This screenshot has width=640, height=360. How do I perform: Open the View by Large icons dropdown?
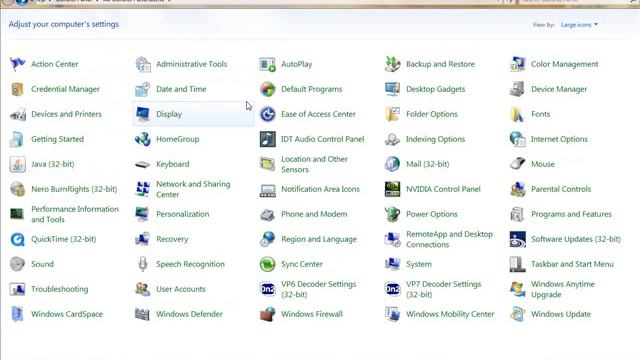(579, 25)
